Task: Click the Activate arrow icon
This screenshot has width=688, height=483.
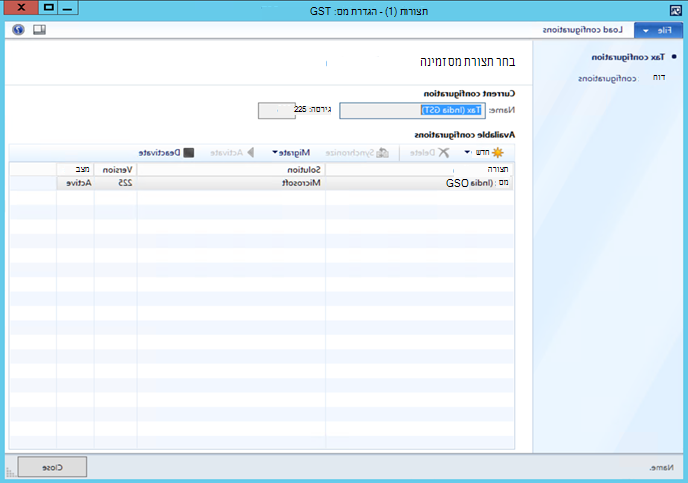Action: click(x=251, y=153)
